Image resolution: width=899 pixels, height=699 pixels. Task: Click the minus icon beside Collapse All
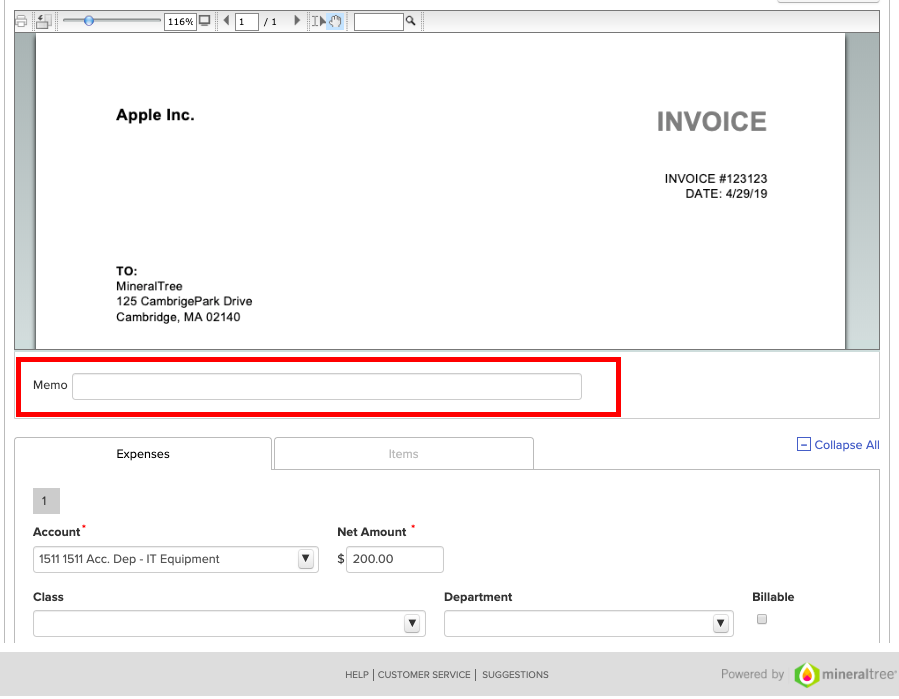[x=804, y=444]
